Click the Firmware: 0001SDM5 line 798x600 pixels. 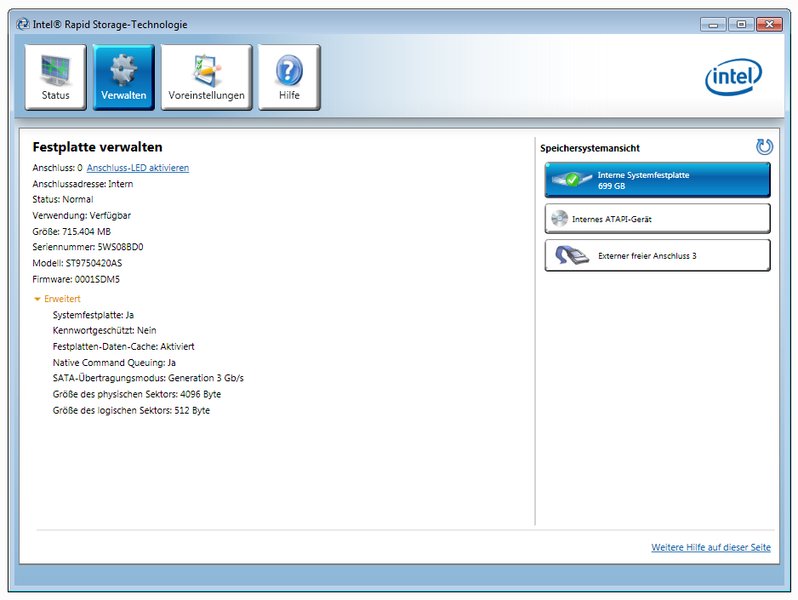coord(76,279)
